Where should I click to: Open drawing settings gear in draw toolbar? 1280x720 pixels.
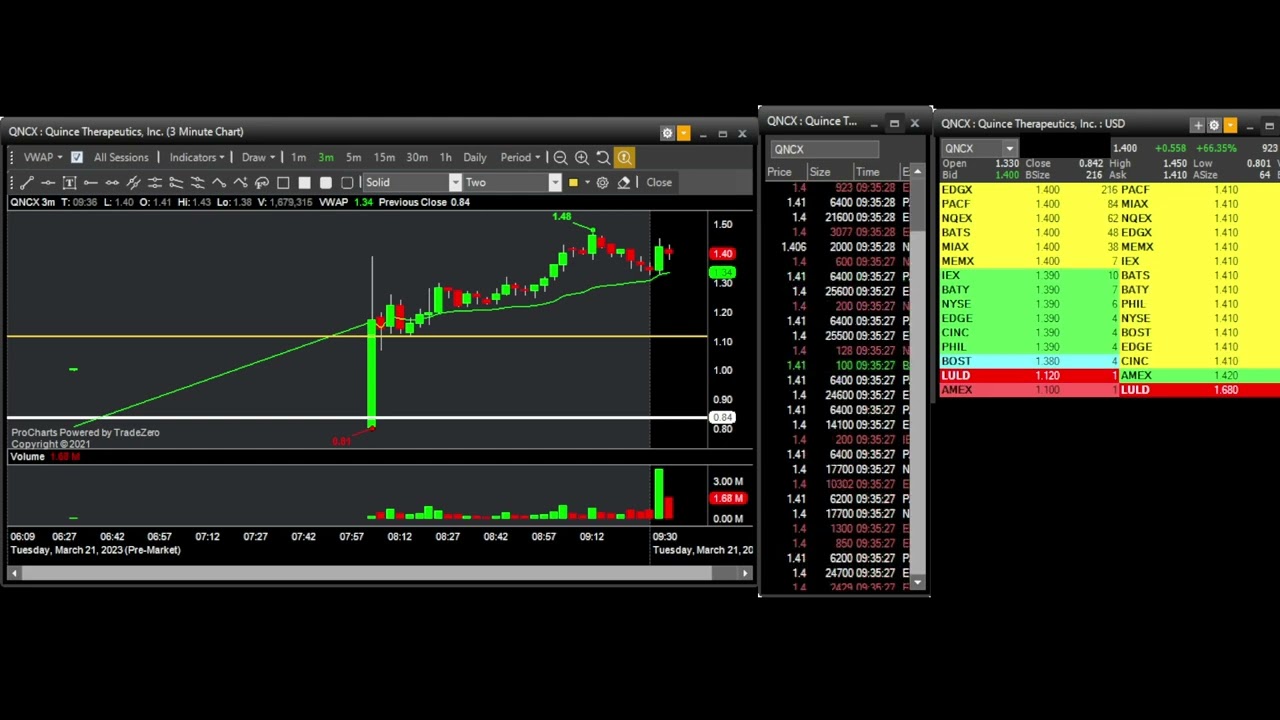tap(603, 182)
